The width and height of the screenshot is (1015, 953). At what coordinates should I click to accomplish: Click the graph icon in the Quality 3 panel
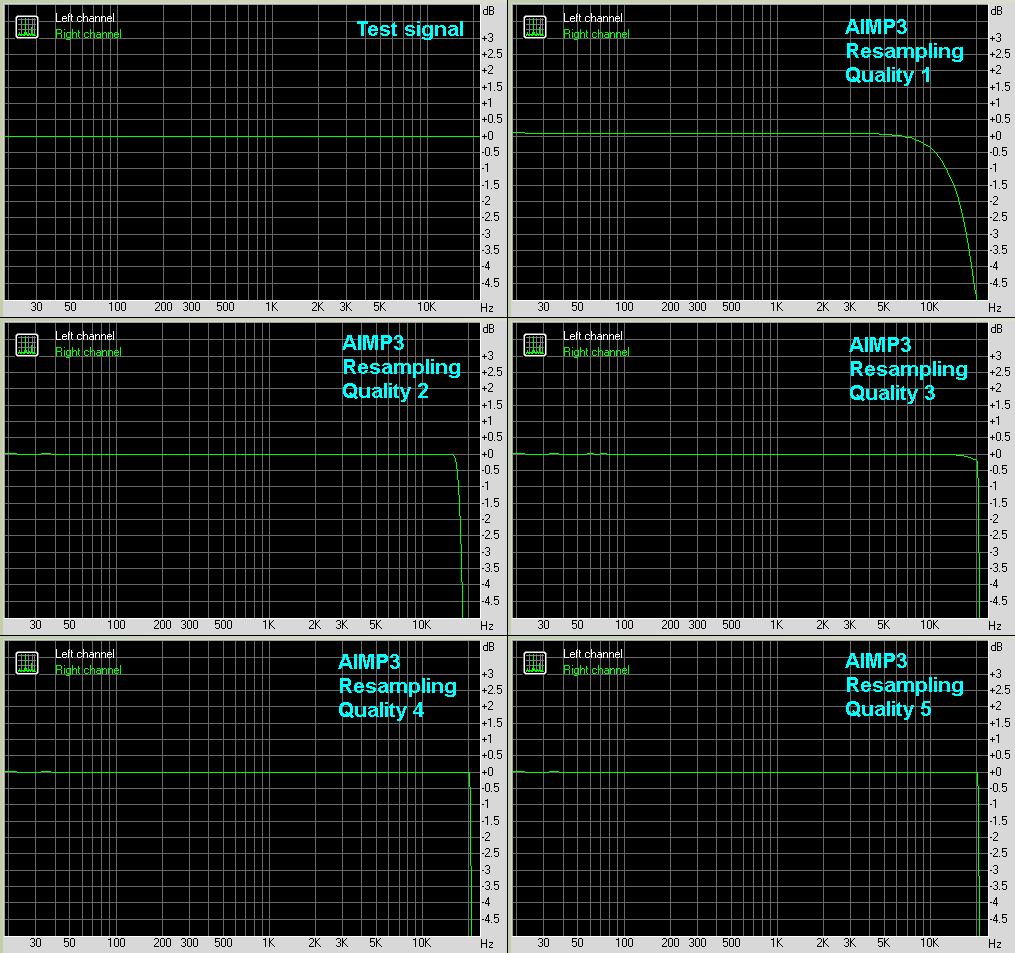coord(535,345)
